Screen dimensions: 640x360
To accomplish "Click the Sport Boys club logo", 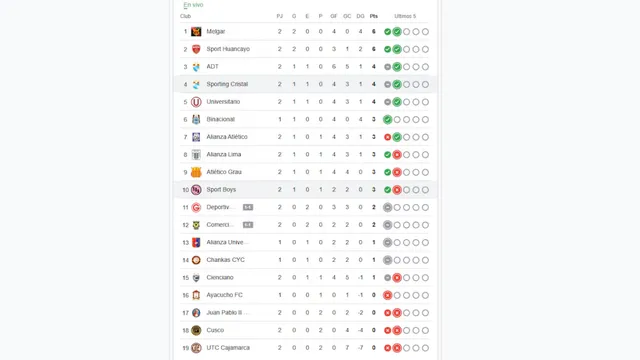I will click(x=196, y=189).
